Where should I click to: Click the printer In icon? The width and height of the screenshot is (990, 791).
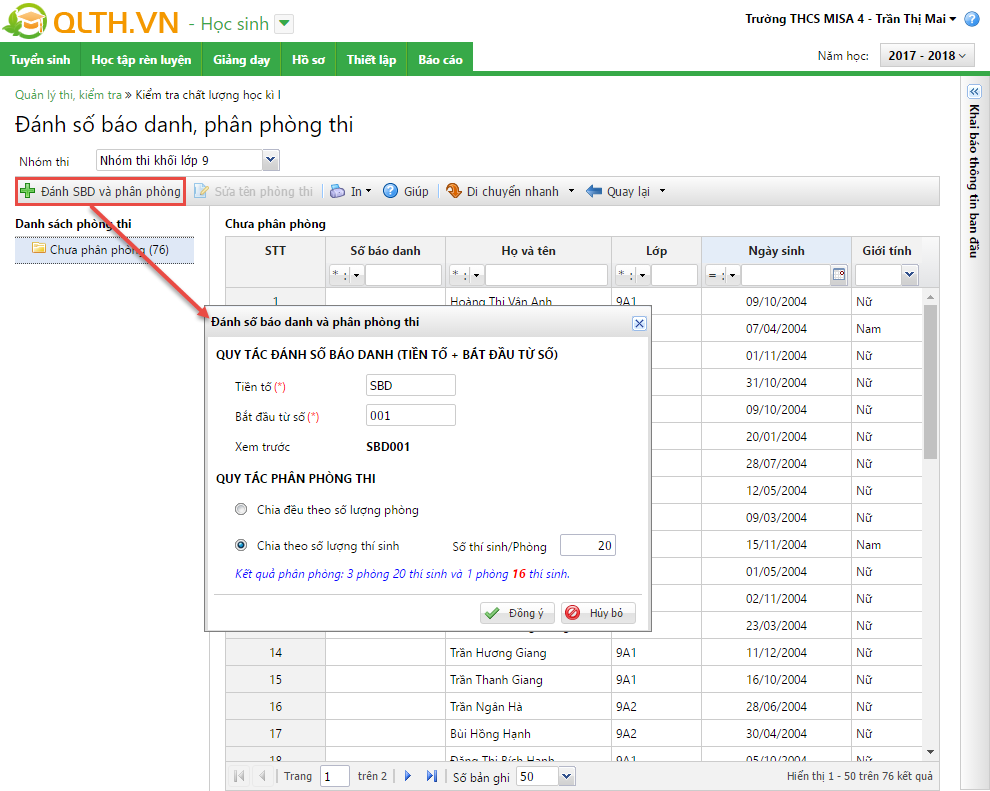click(x=338, y=191)
